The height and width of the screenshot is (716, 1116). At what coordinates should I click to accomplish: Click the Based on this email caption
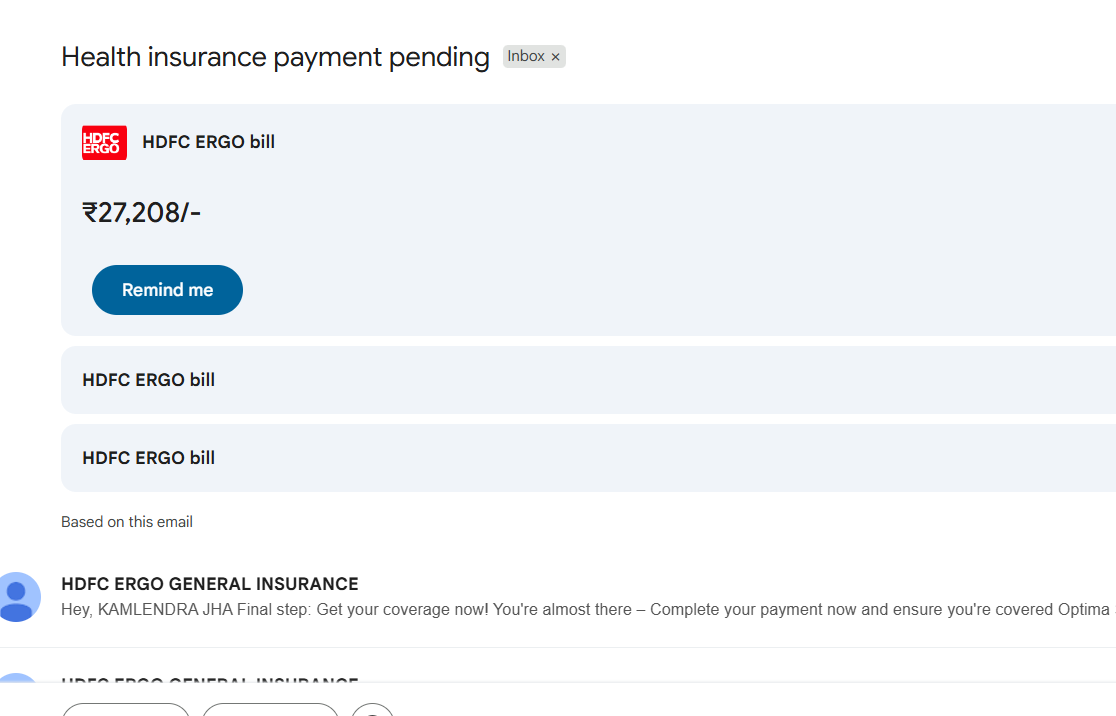(x=127, y=522)
